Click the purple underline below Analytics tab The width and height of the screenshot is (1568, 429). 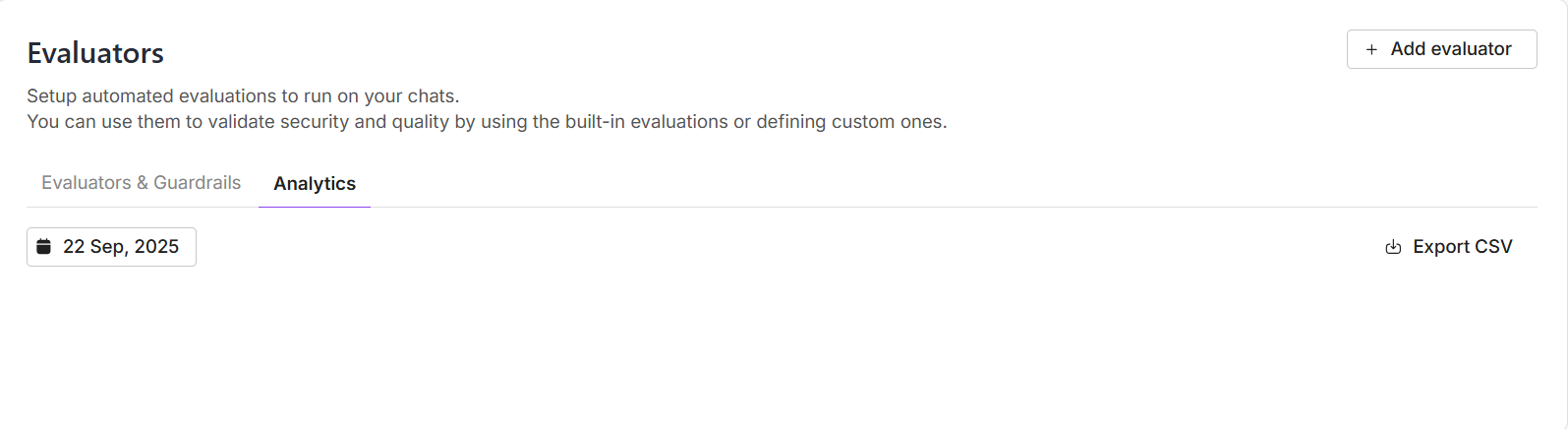pyautogui.click(x=315, y=207)
